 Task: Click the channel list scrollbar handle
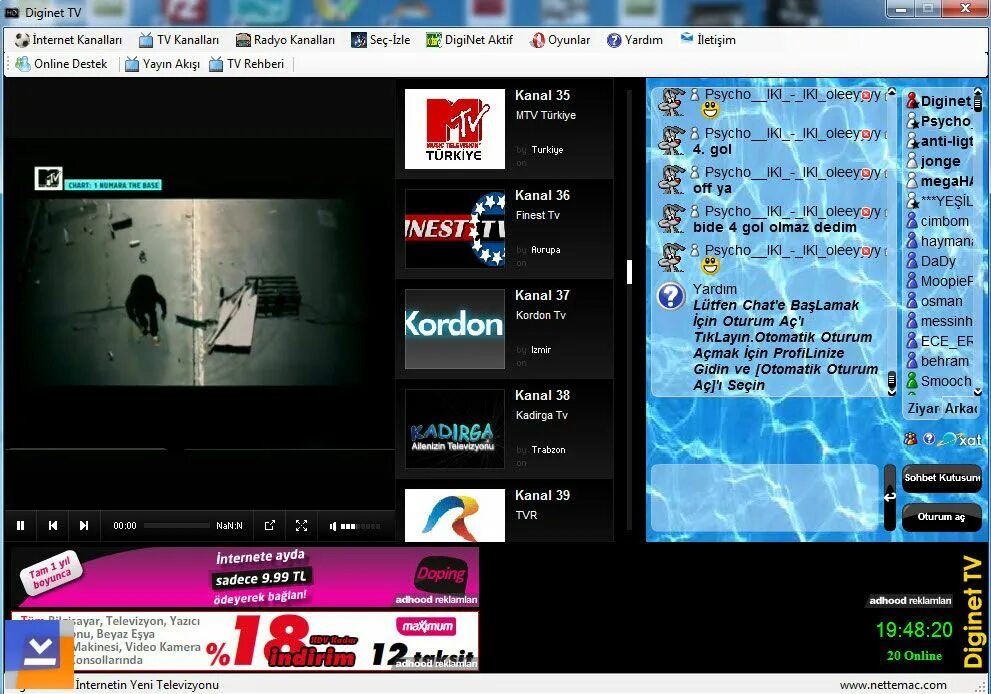click(629, 272)
